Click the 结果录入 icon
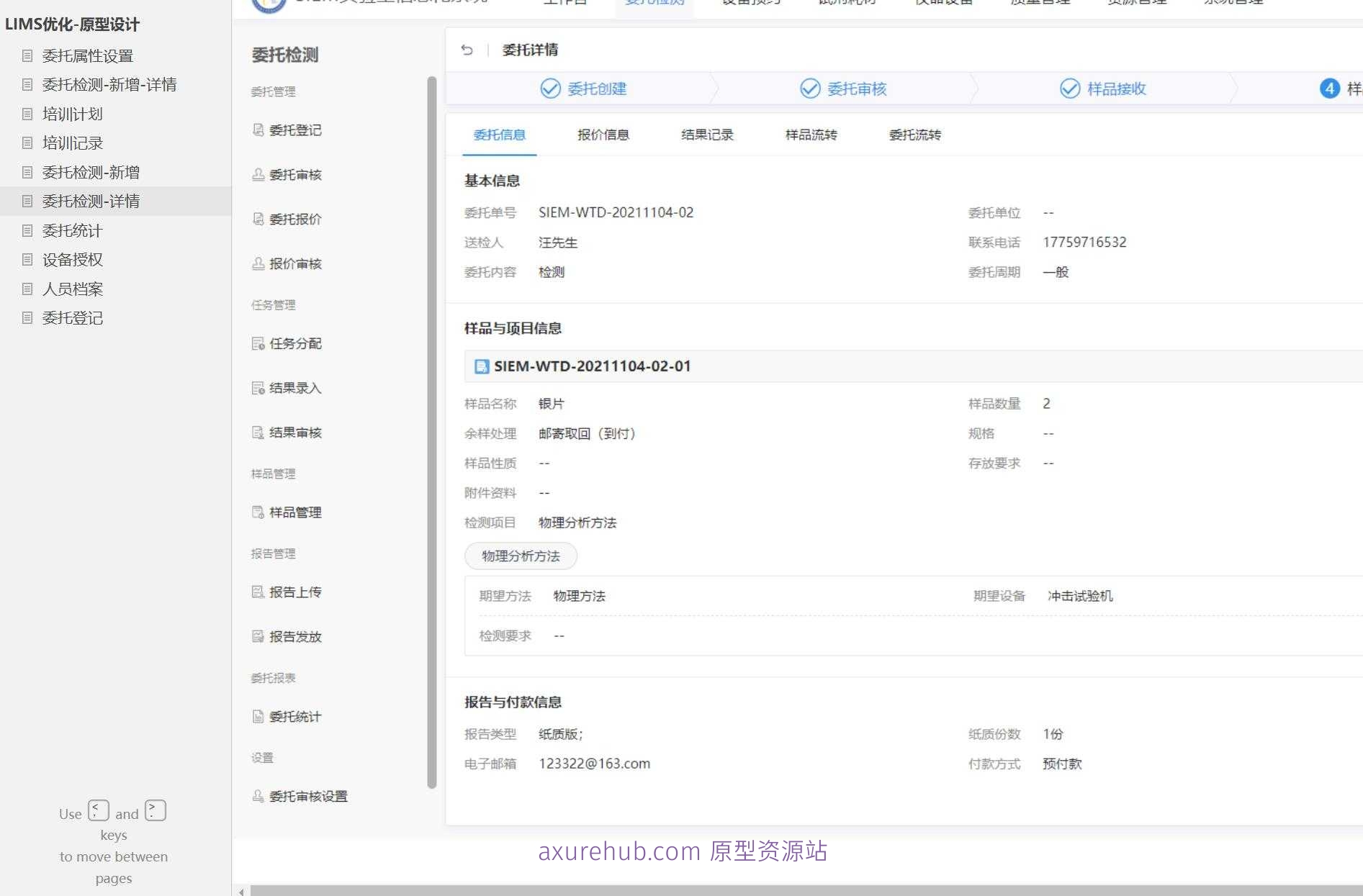 [x=258, y=388]
